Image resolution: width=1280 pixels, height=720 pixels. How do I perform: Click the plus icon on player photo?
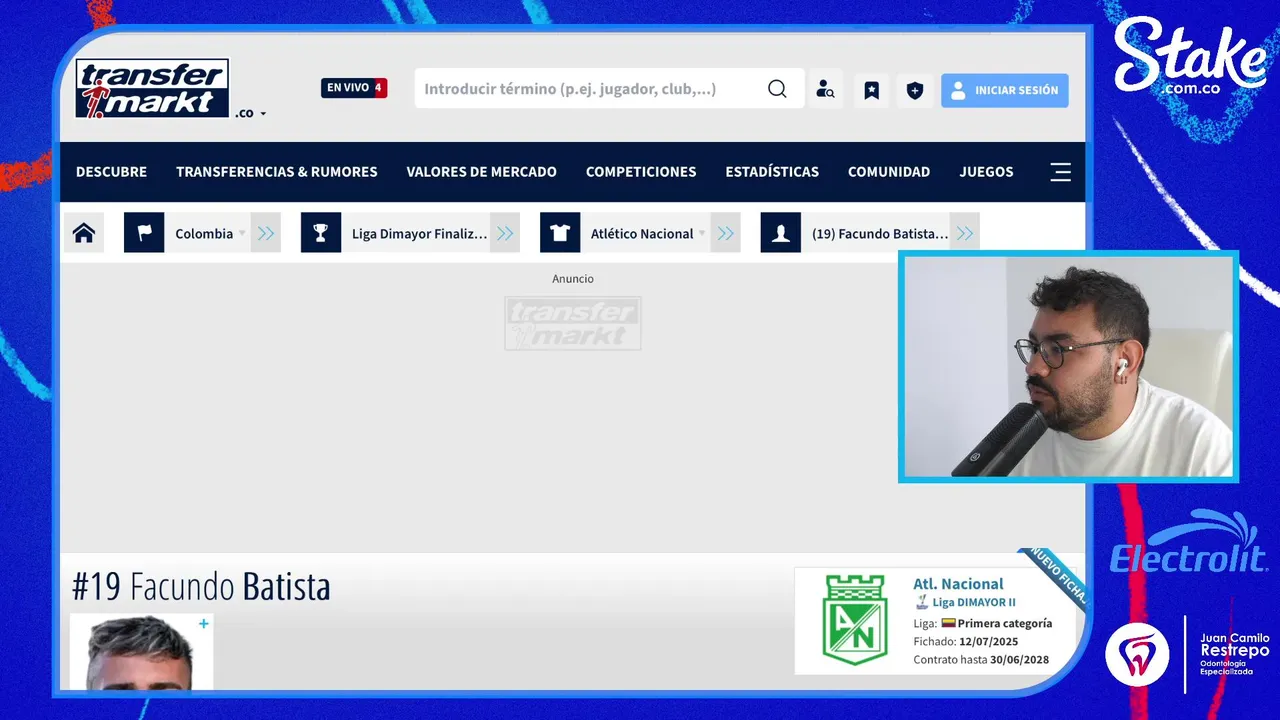[204, 624]
